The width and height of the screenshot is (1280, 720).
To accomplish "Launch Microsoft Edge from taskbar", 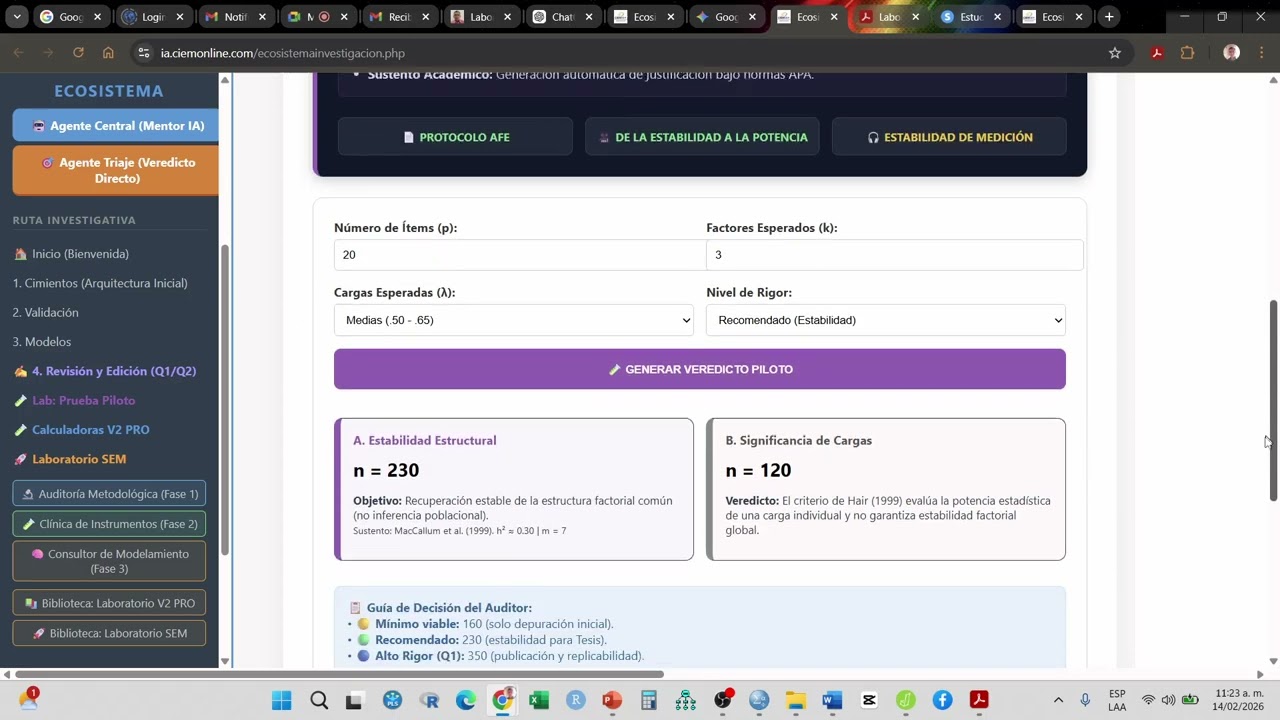I will (466, 700).
